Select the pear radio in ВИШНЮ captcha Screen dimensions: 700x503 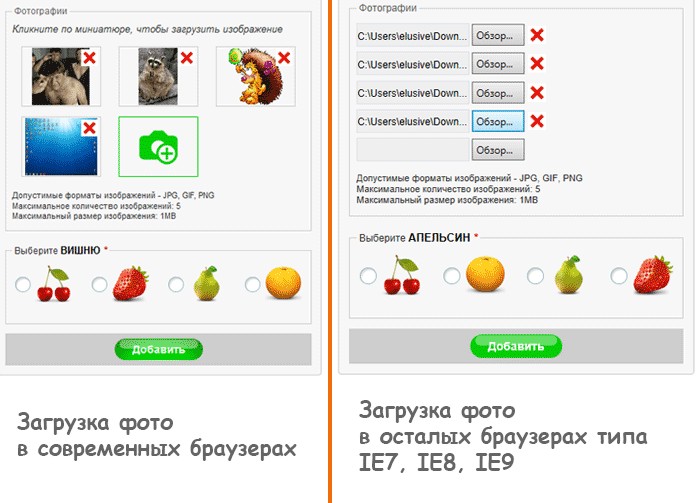[175, 284]
